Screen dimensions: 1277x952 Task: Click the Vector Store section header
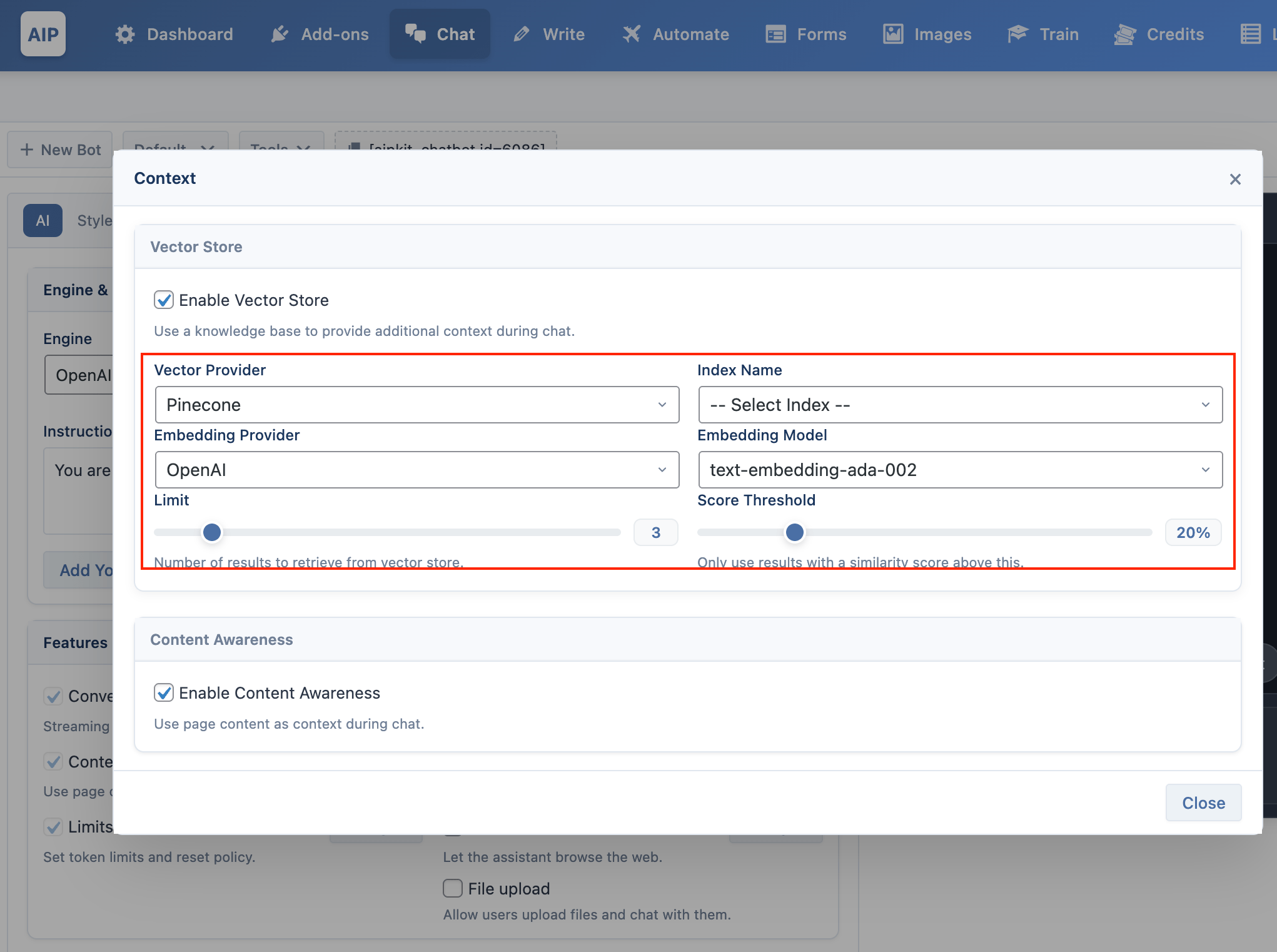[688, 247]
